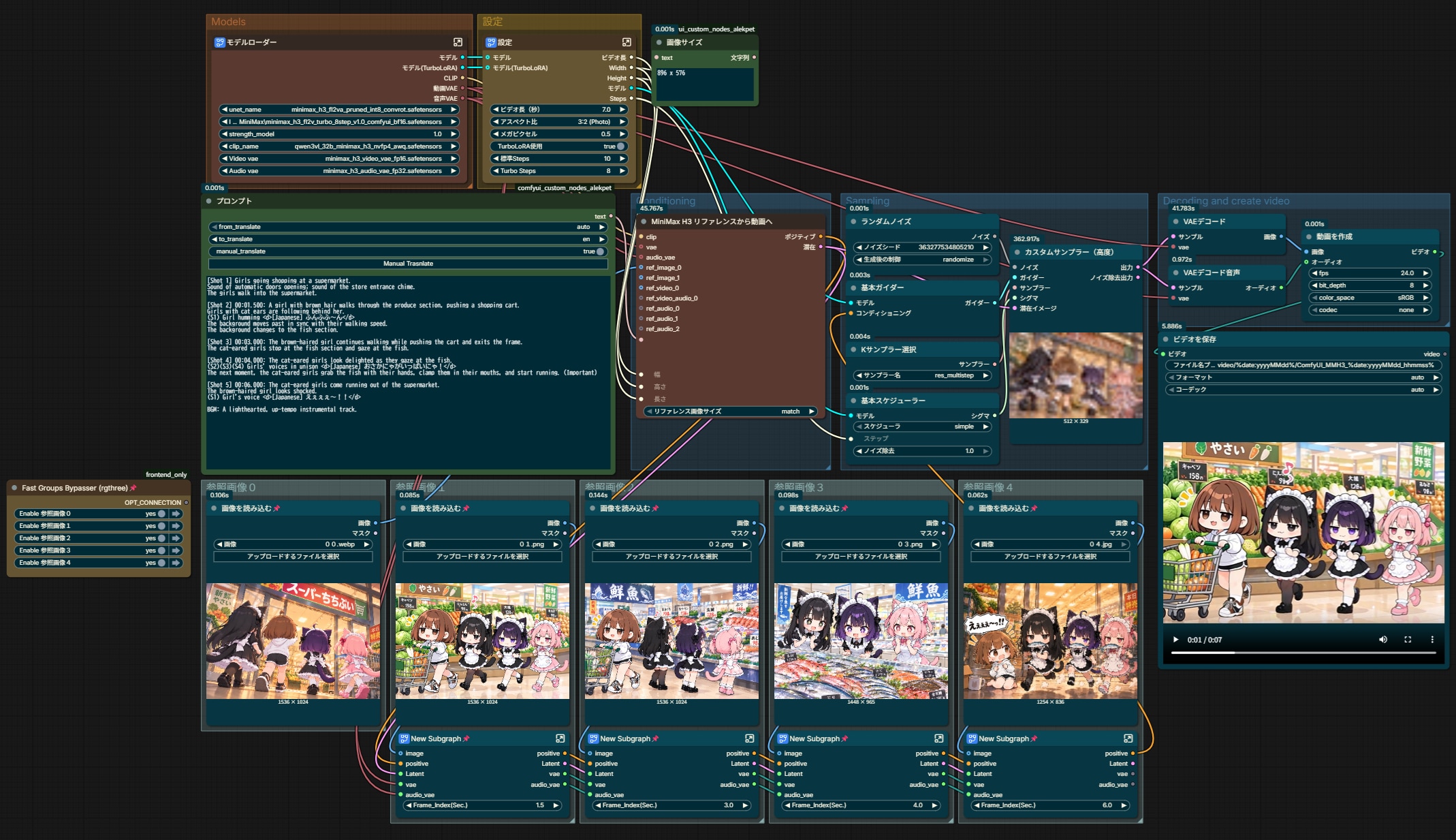Collapse the プロンプト node dot
This screenshot has width=1456, height=840.
tap(209, 201)
